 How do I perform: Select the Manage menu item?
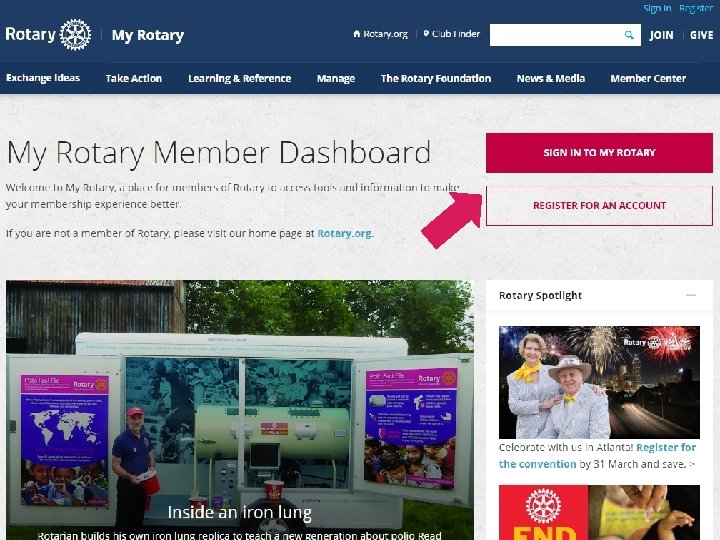click(336, 79)
